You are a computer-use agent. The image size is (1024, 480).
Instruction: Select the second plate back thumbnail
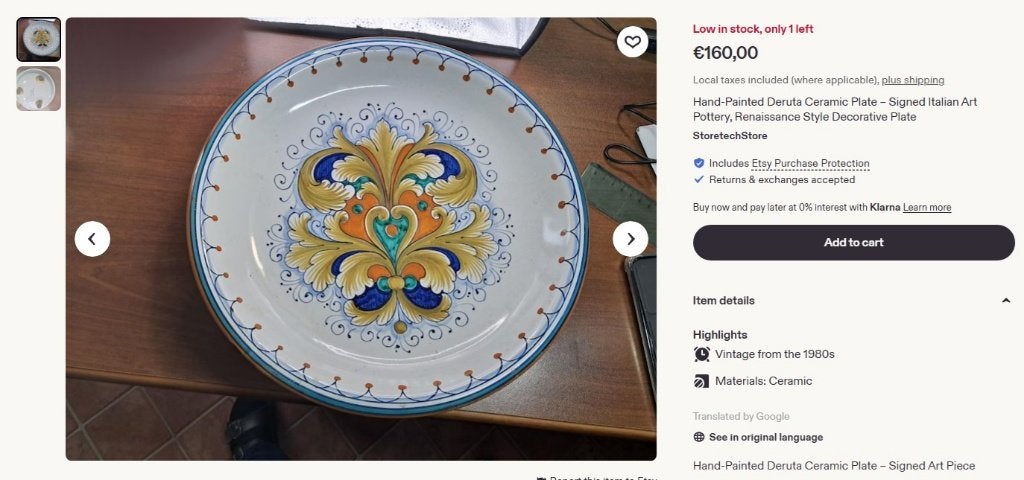click(x=39, y=88)
